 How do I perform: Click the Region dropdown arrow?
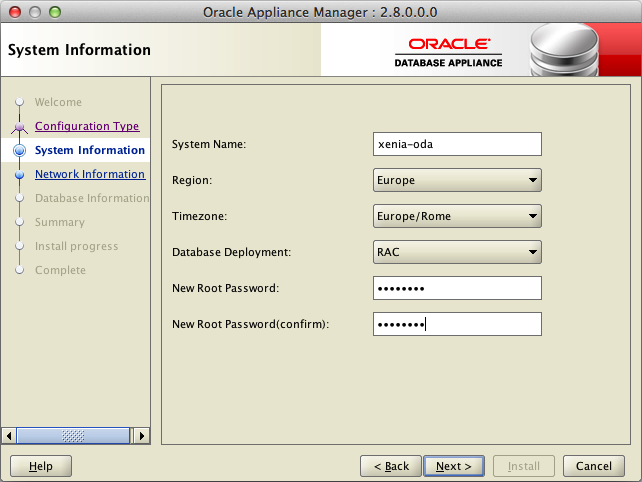click(532, 180)
